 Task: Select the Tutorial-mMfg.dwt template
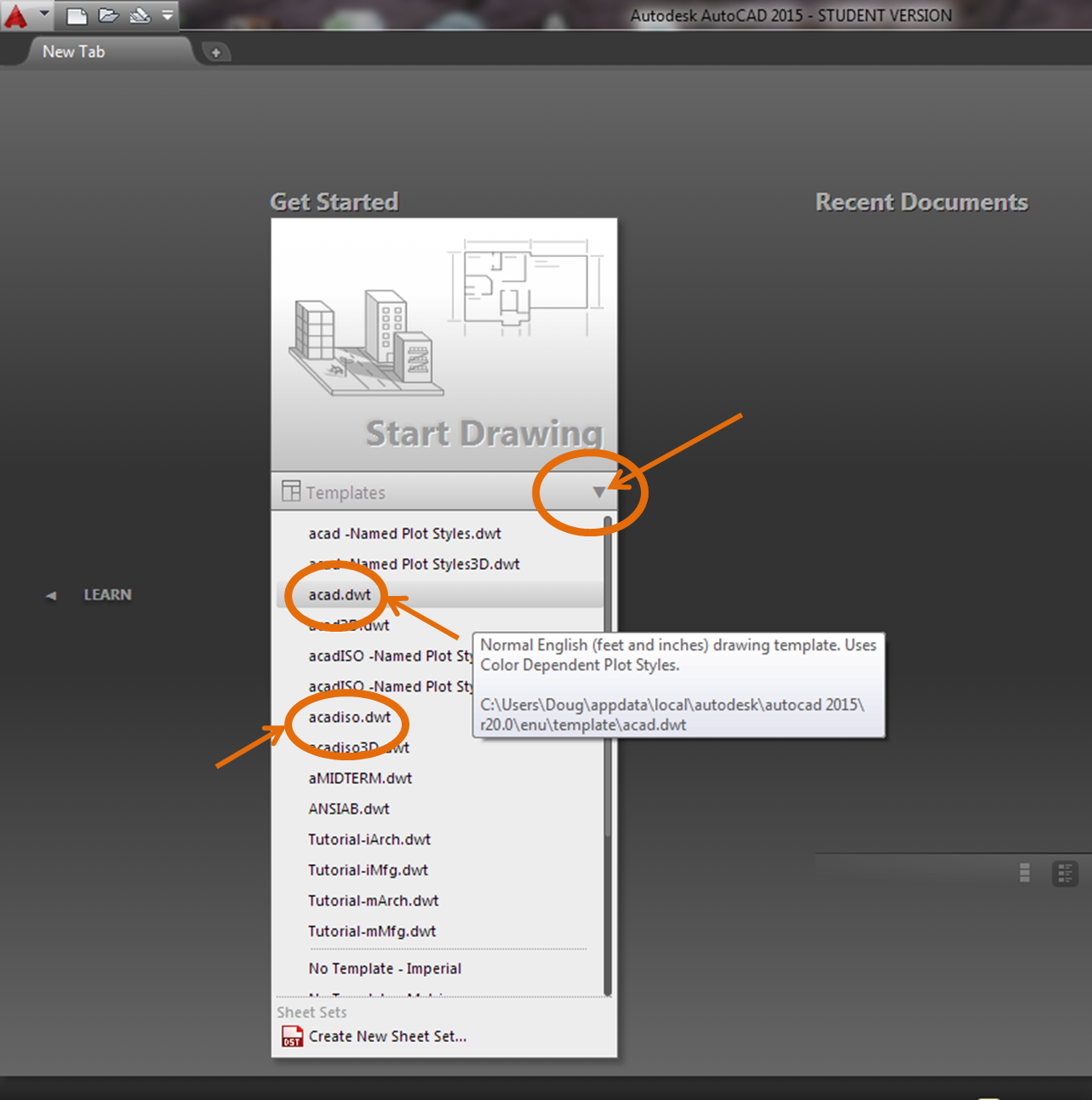point(372,932)
